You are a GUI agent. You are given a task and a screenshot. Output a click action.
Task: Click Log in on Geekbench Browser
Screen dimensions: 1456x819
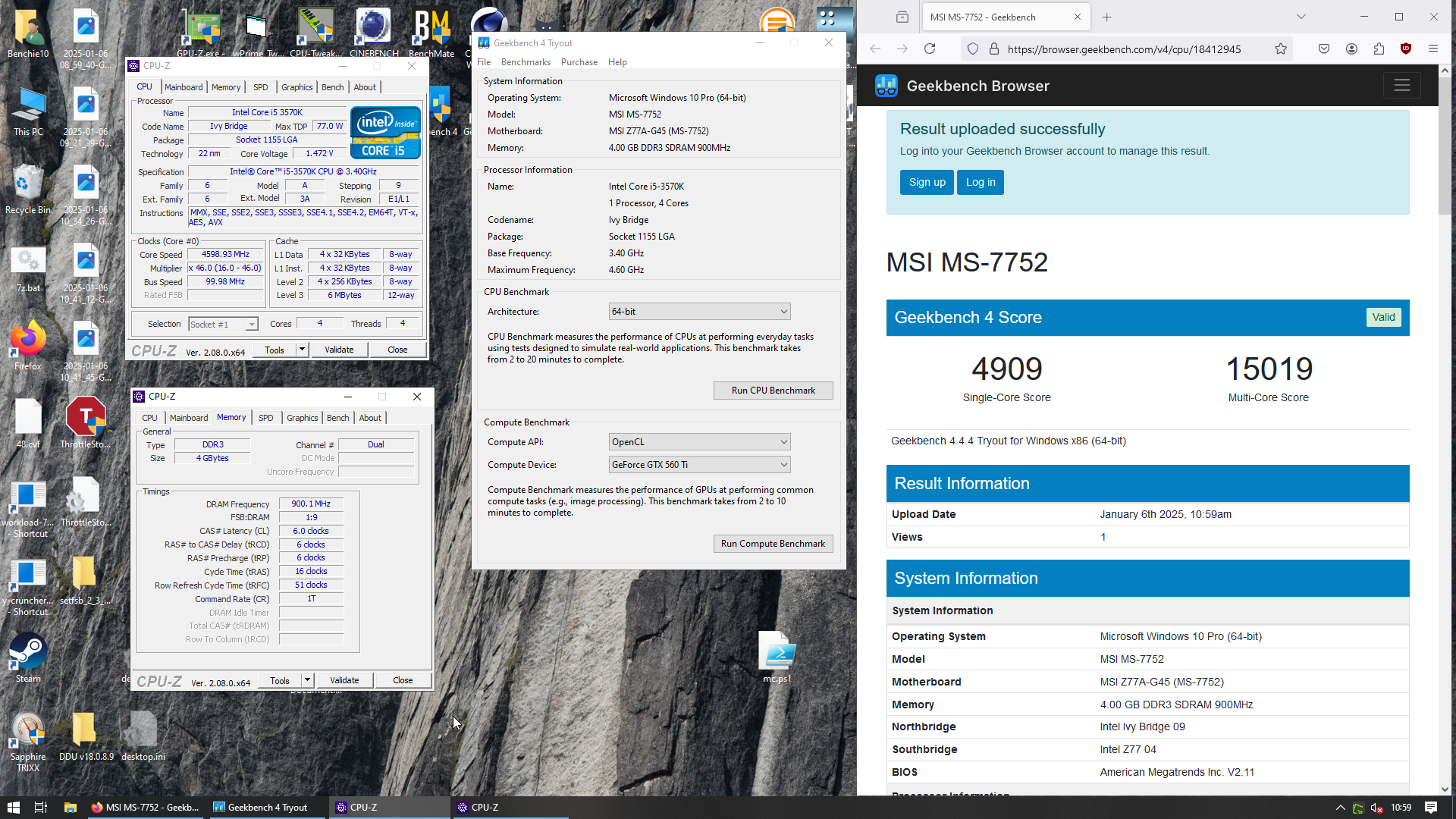[980, 182]
